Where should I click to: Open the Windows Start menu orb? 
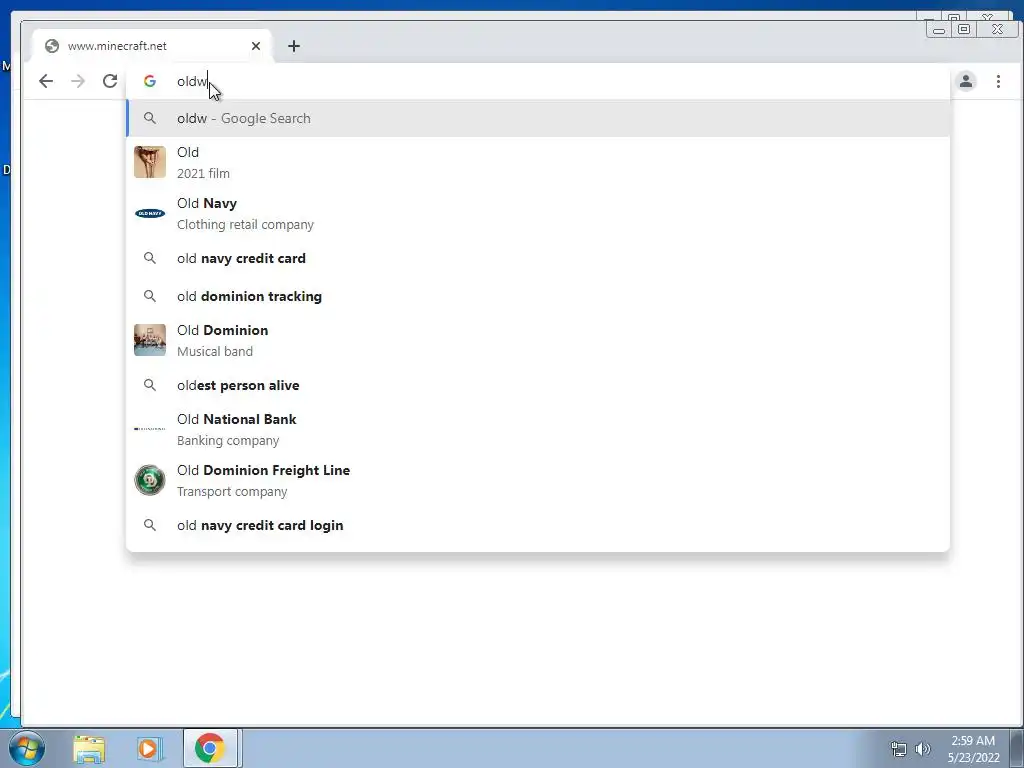27,748
